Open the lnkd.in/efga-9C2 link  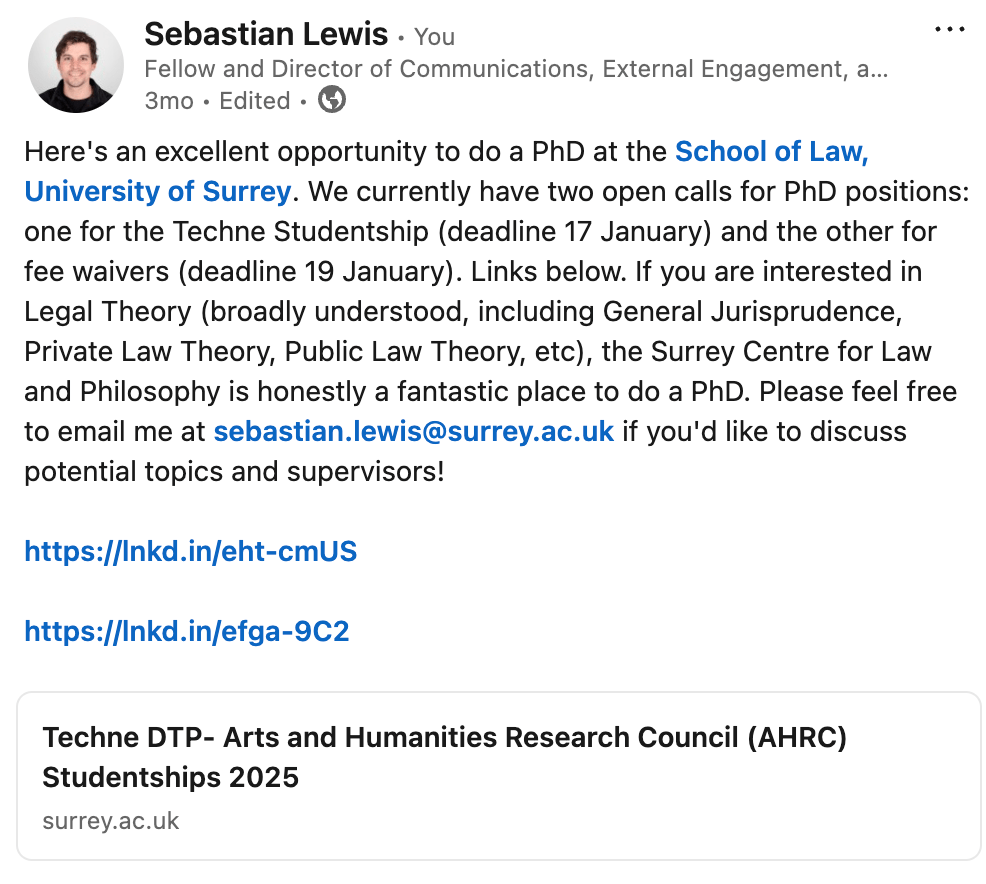(x=187, y=631)
